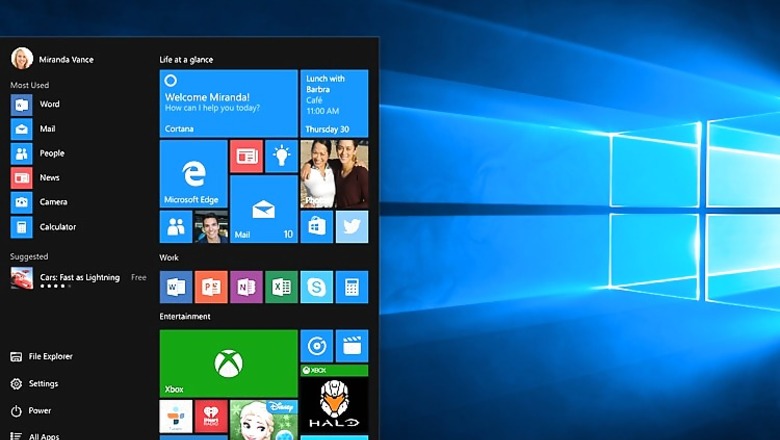Image resolution: width=780 pixels, height=440 pixels.
Task: Click the Free label on the suggested app
Action: [x=139, y=277]
